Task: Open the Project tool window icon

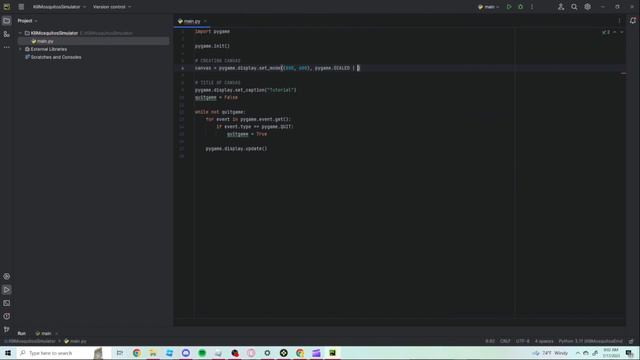Action: pyautogui.click(x=7, y=21)
